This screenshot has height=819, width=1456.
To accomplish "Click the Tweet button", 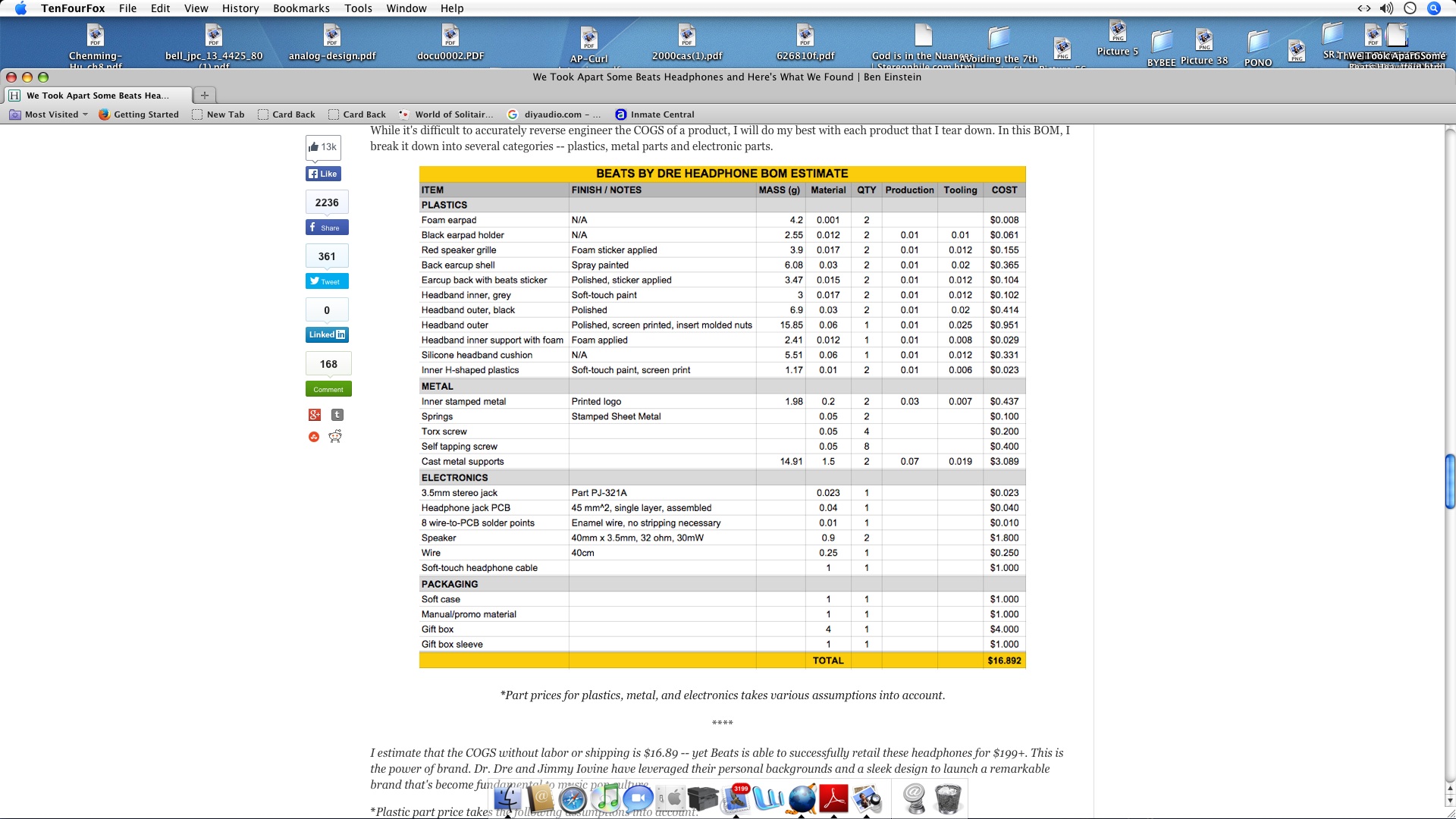I will tap(327, 281).
